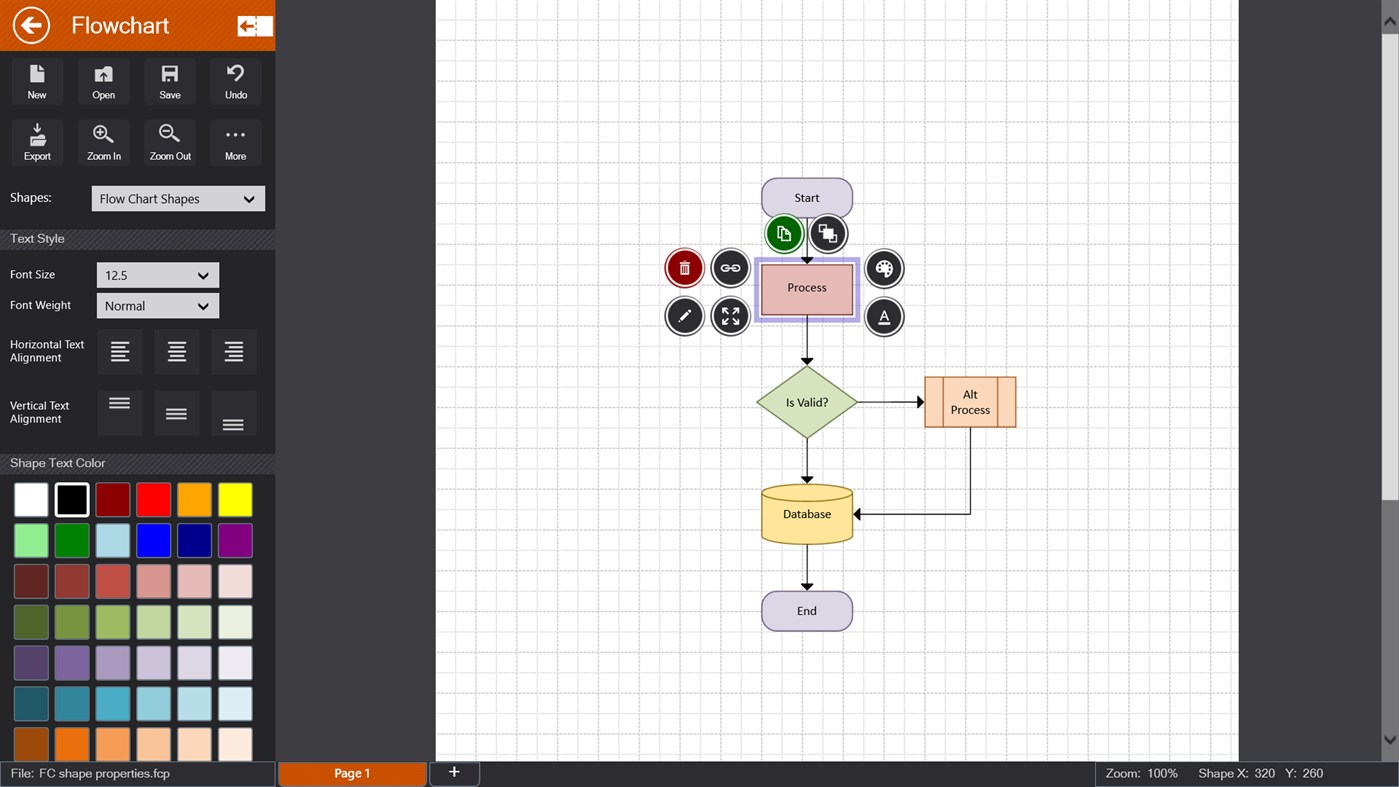
Task: Select the edit pencil icon for Process
Action: click(684, 316)
